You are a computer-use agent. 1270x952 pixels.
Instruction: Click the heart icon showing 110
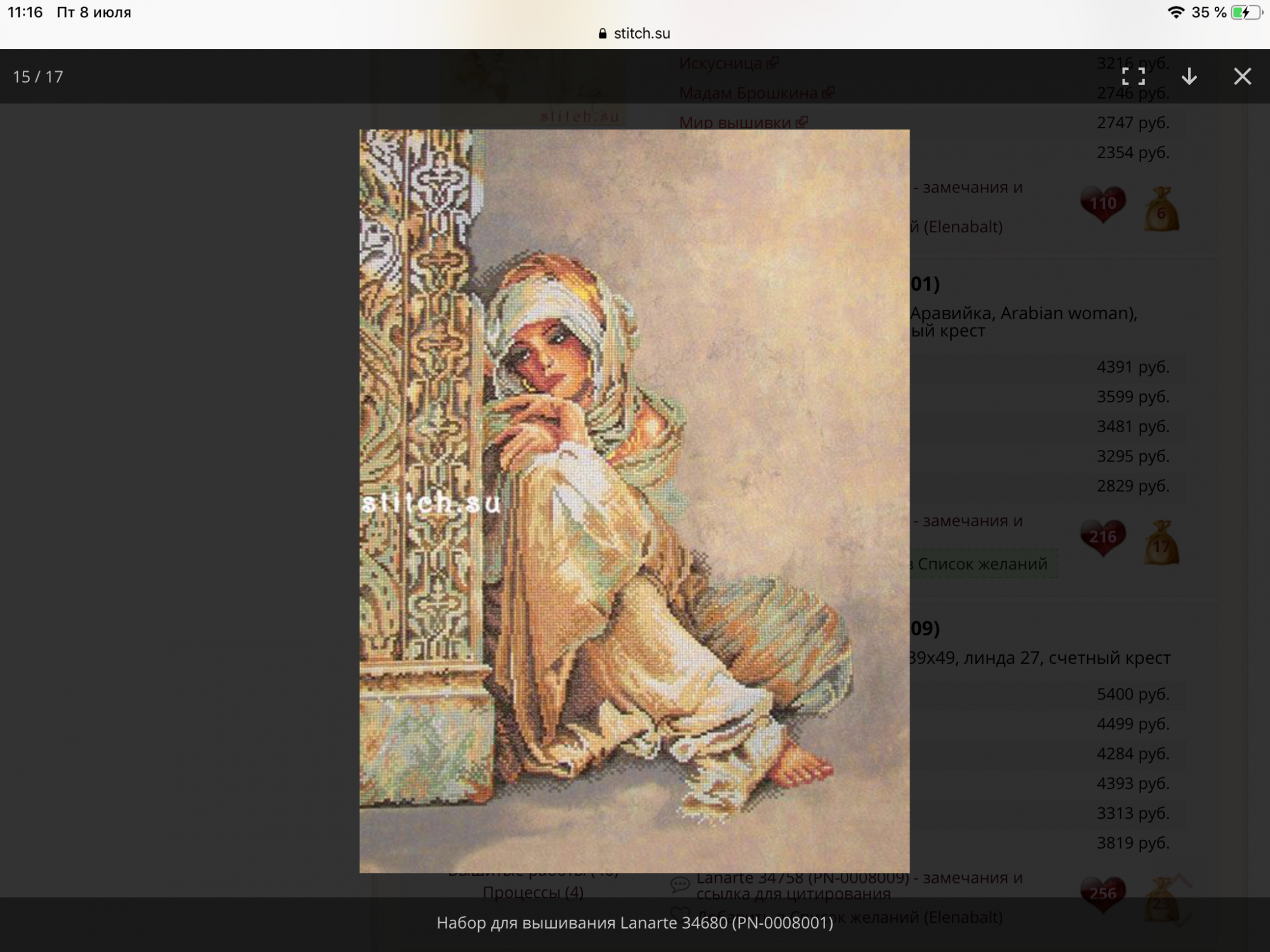1103,204
